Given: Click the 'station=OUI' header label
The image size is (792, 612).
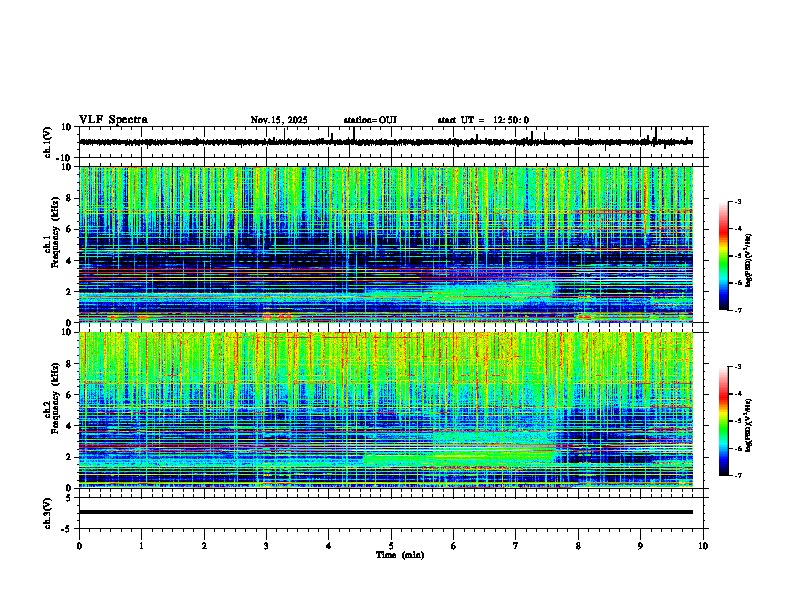Looking at the screenshot, I should [370, 120].
